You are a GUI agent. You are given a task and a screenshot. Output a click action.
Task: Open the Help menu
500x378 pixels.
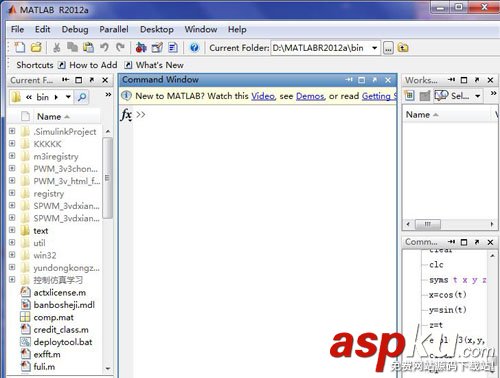point(237,30)
